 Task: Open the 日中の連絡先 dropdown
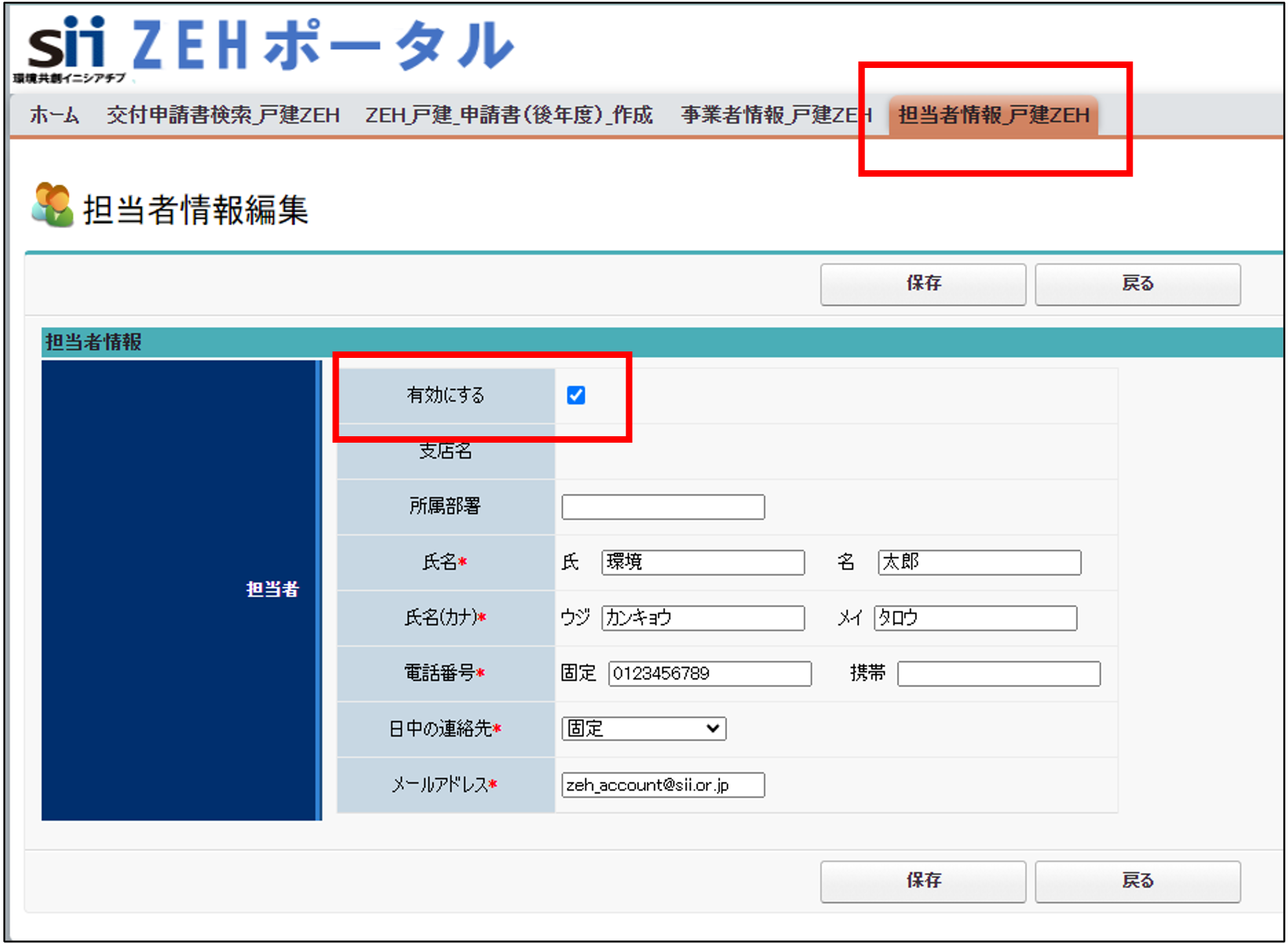643,729
